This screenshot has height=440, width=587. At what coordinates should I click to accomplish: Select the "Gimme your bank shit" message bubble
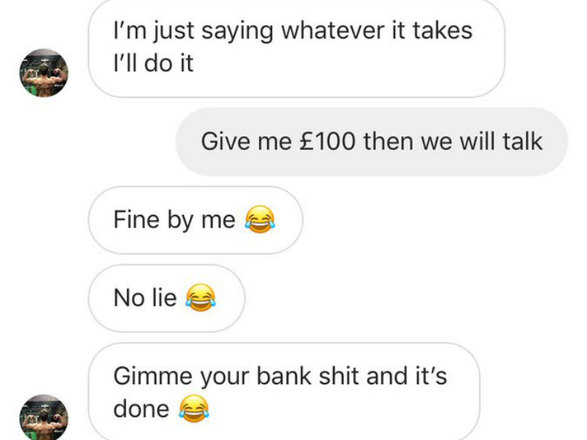(284, 391)
